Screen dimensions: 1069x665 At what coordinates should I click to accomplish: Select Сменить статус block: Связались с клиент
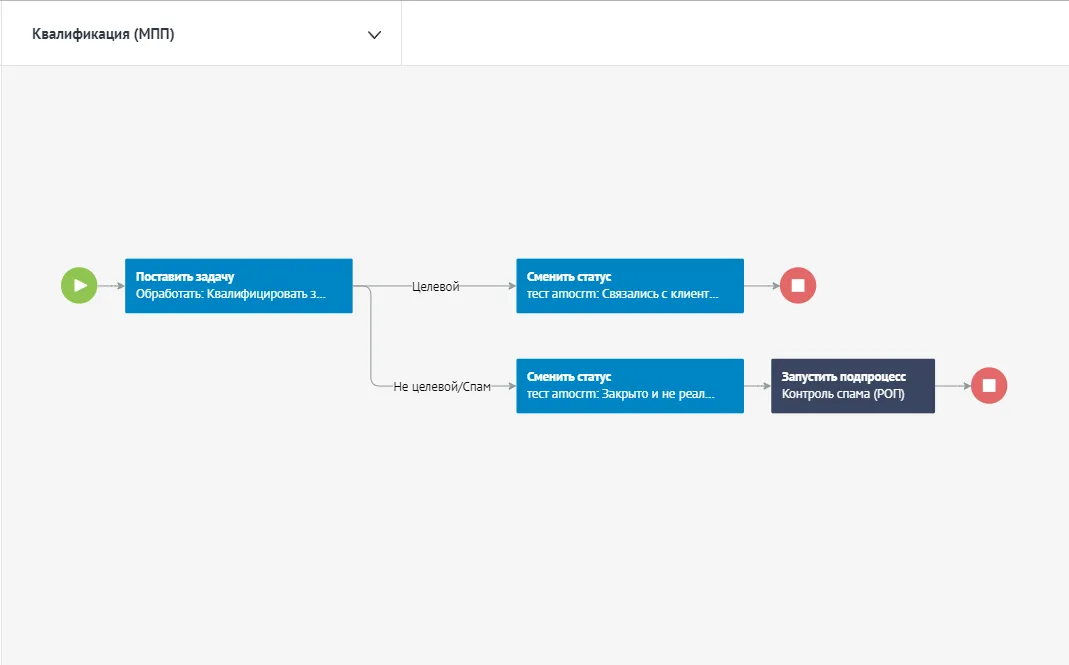click(629, 286)
